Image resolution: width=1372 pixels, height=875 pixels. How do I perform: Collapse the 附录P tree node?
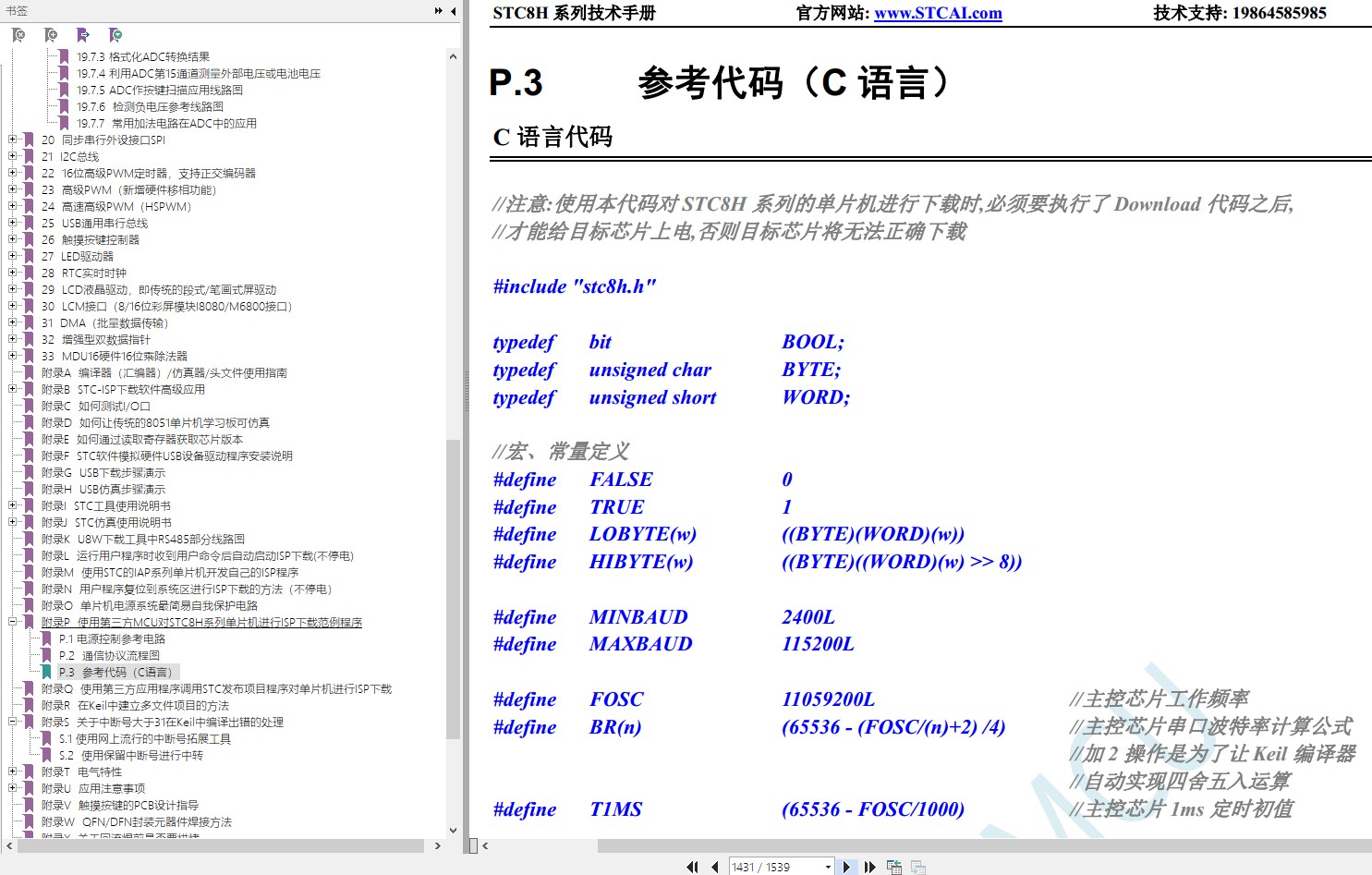(x=13, y=622)
